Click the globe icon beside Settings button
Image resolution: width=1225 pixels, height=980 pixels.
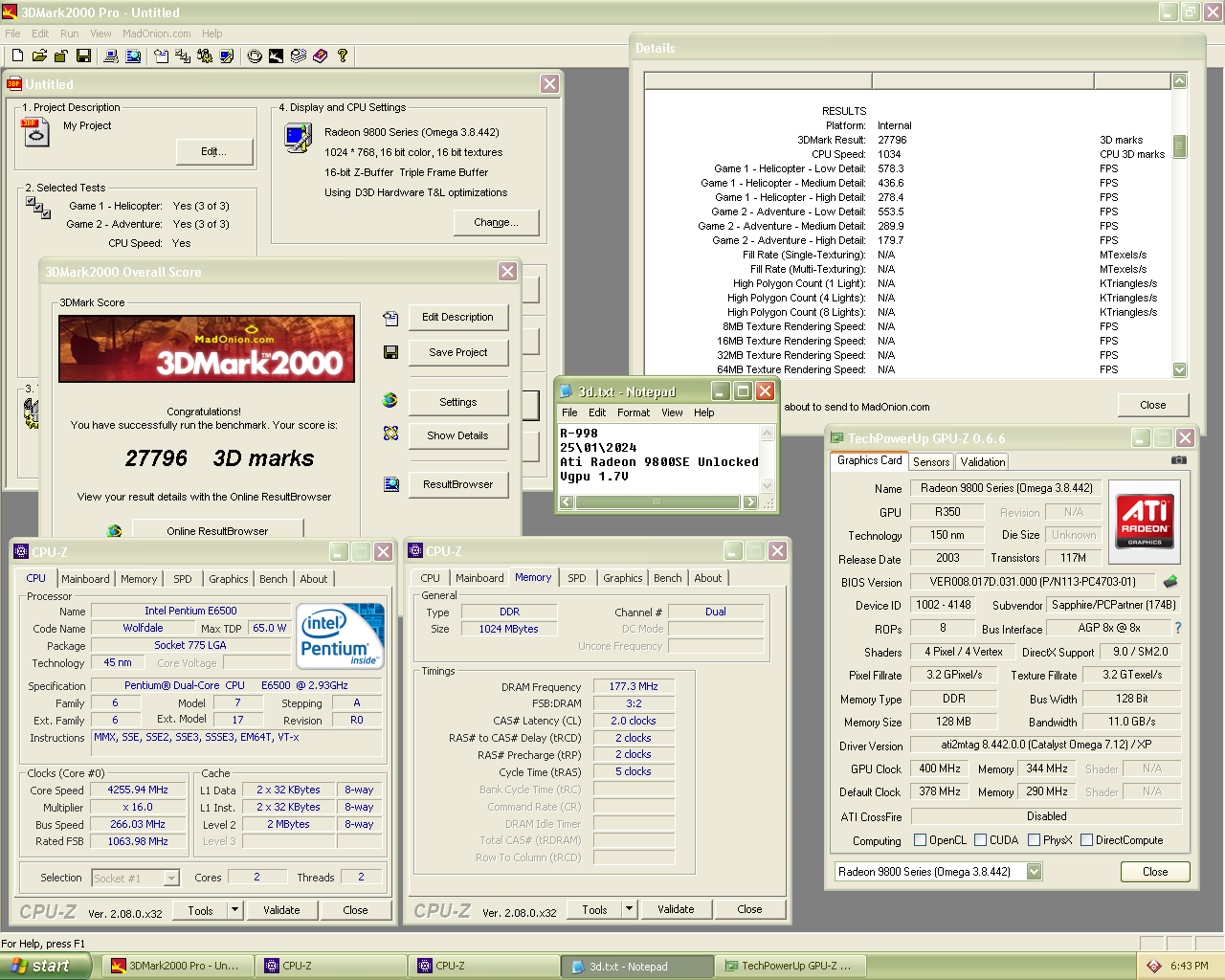coord(390,400)
